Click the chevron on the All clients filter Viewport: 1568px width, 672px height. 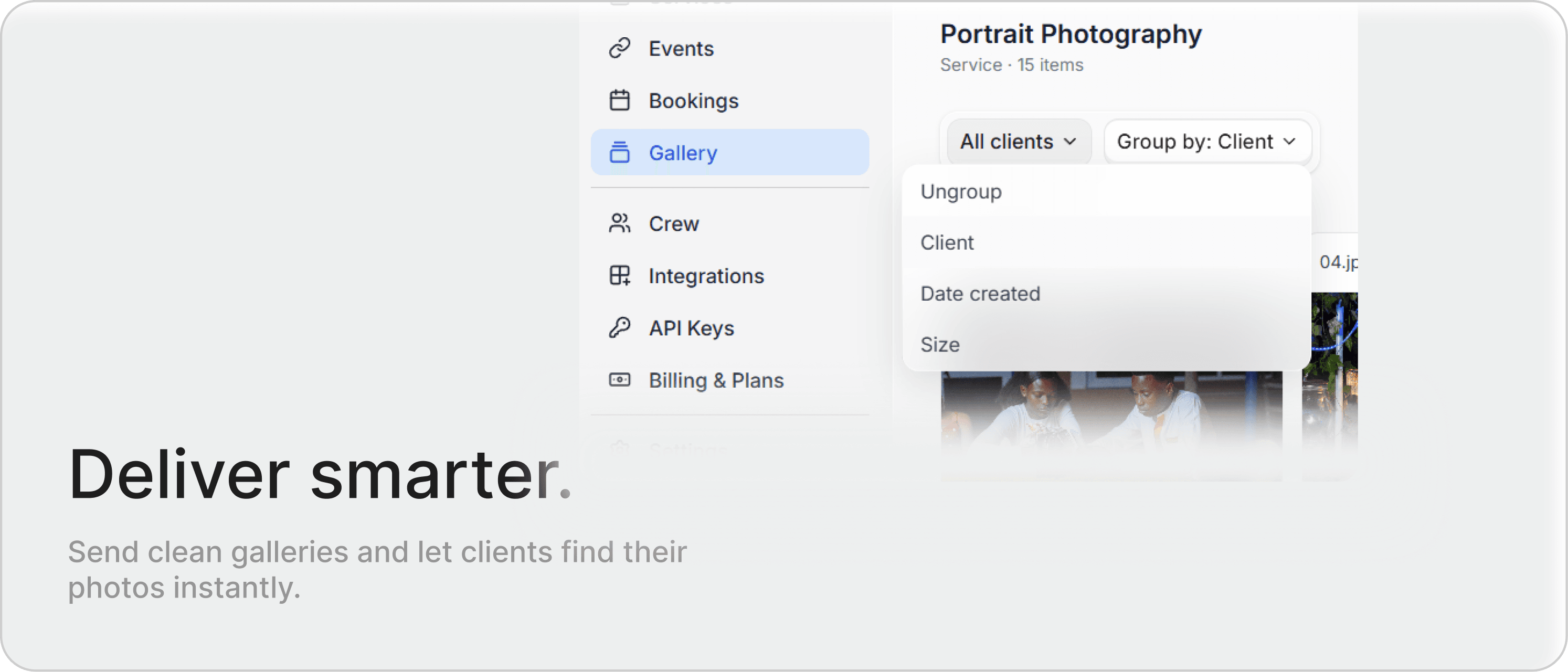click(1069, 141)
